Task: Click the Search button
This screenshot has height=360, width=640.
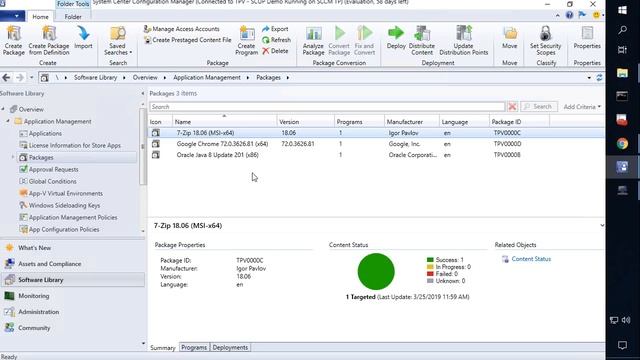Action: point(539,107)
